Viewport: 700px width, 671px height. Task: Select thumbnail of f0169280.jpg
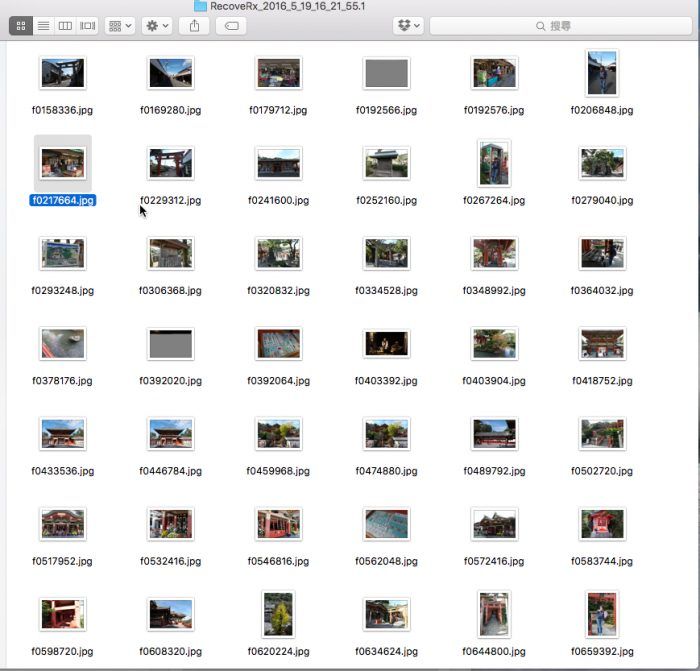[x=171, y=73]
